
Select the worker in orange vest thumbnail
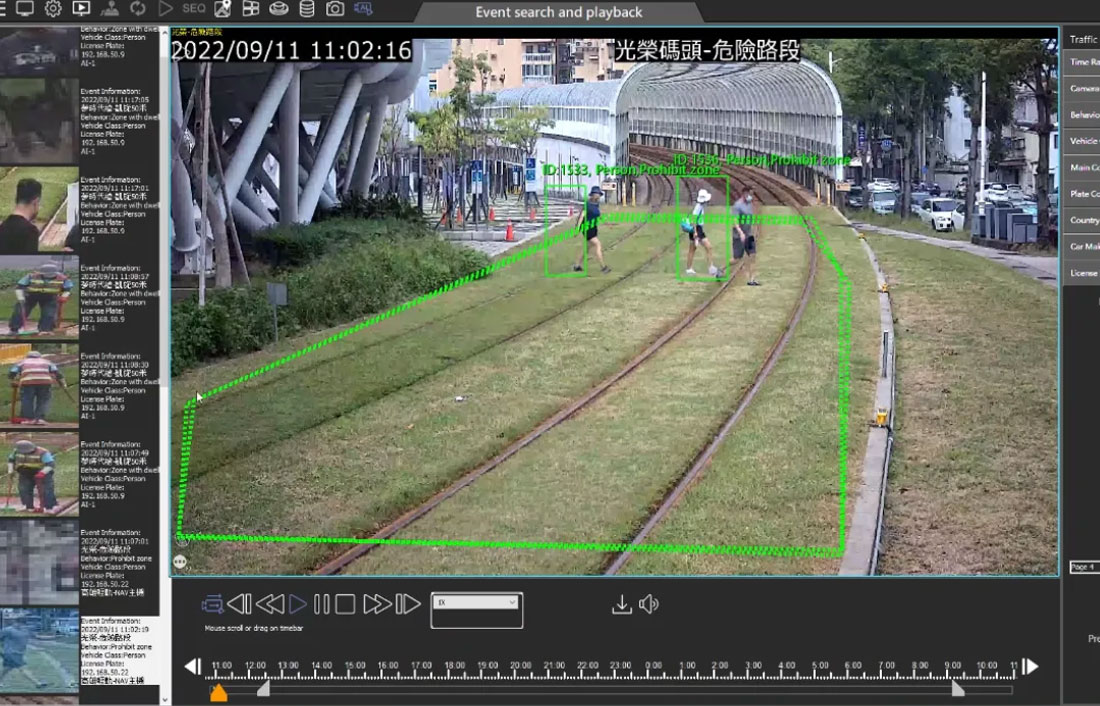tap(38, 297)
